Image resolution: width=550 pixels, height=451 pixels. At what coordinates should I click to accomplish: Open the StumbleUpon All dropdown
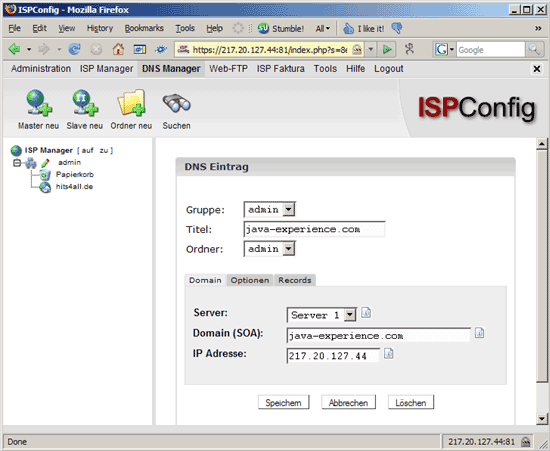coord(323,28)
